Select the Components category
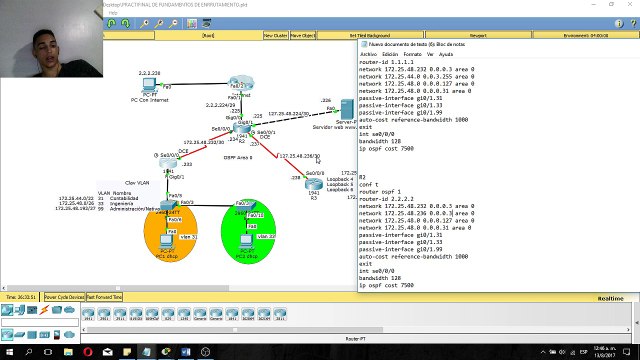This screenshot has height=360, width=640. 32,310
